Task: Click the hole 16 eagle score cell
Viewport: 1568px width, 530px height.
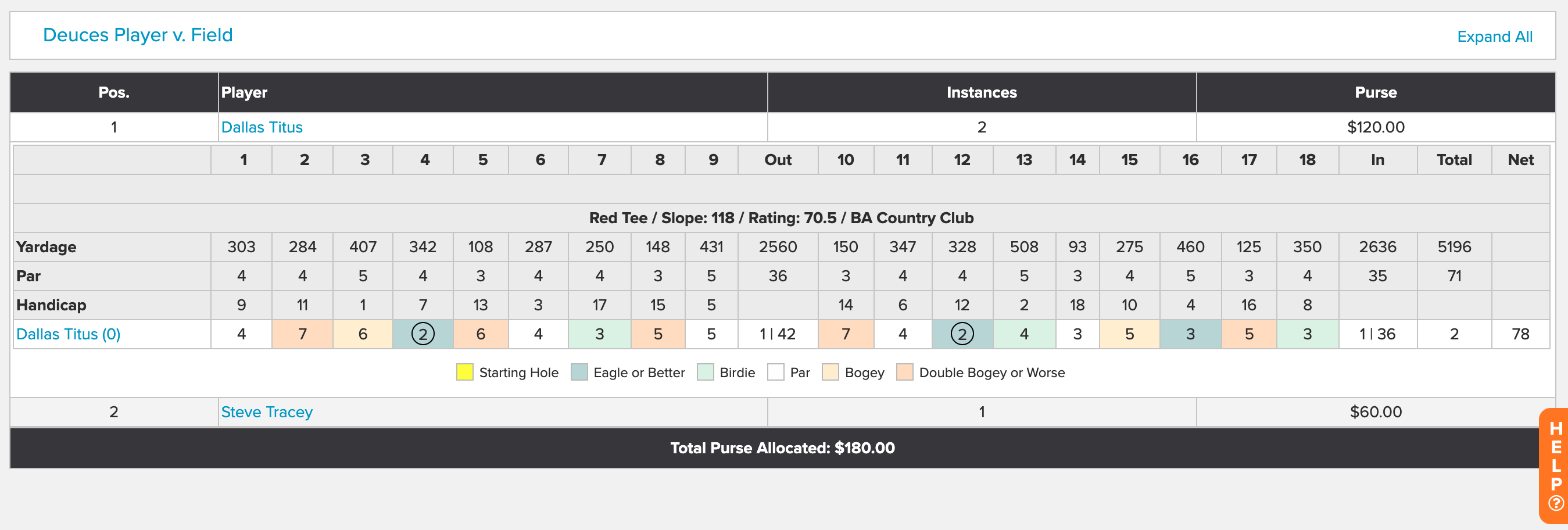Action: (1190, 334)
